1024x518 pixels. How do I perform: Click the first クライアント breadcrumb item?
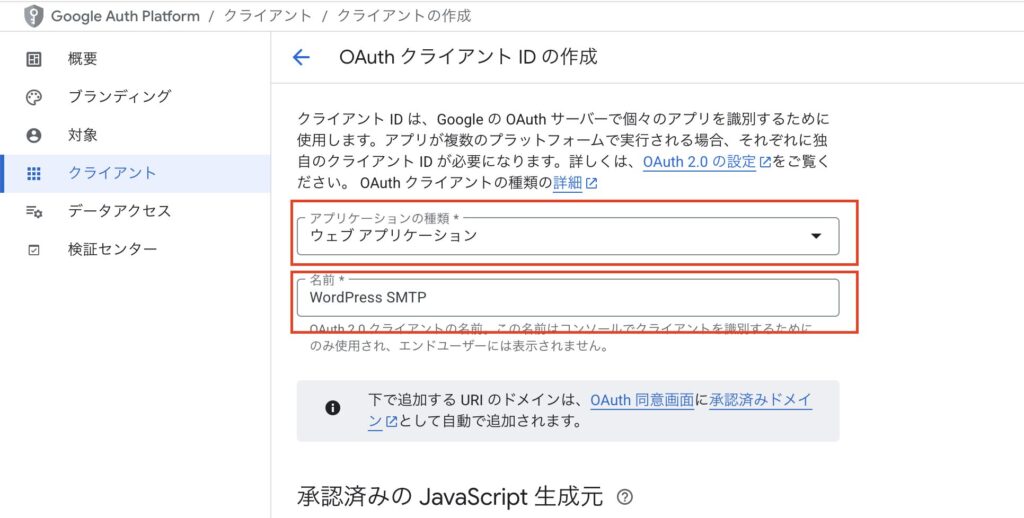tap(268, 16)
